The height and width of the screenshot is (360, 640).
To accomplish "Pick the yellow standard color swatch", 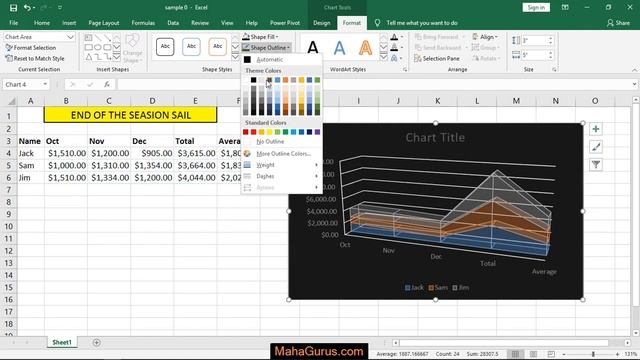I will [x=269, y=132].
